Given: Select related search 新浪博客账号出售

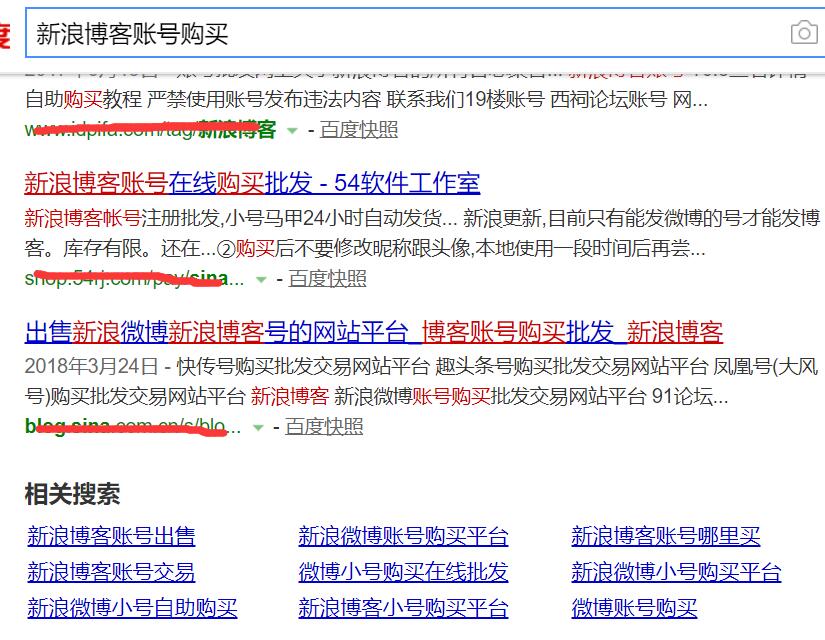Looking at the screenshot, I should (x=111, y=536).
